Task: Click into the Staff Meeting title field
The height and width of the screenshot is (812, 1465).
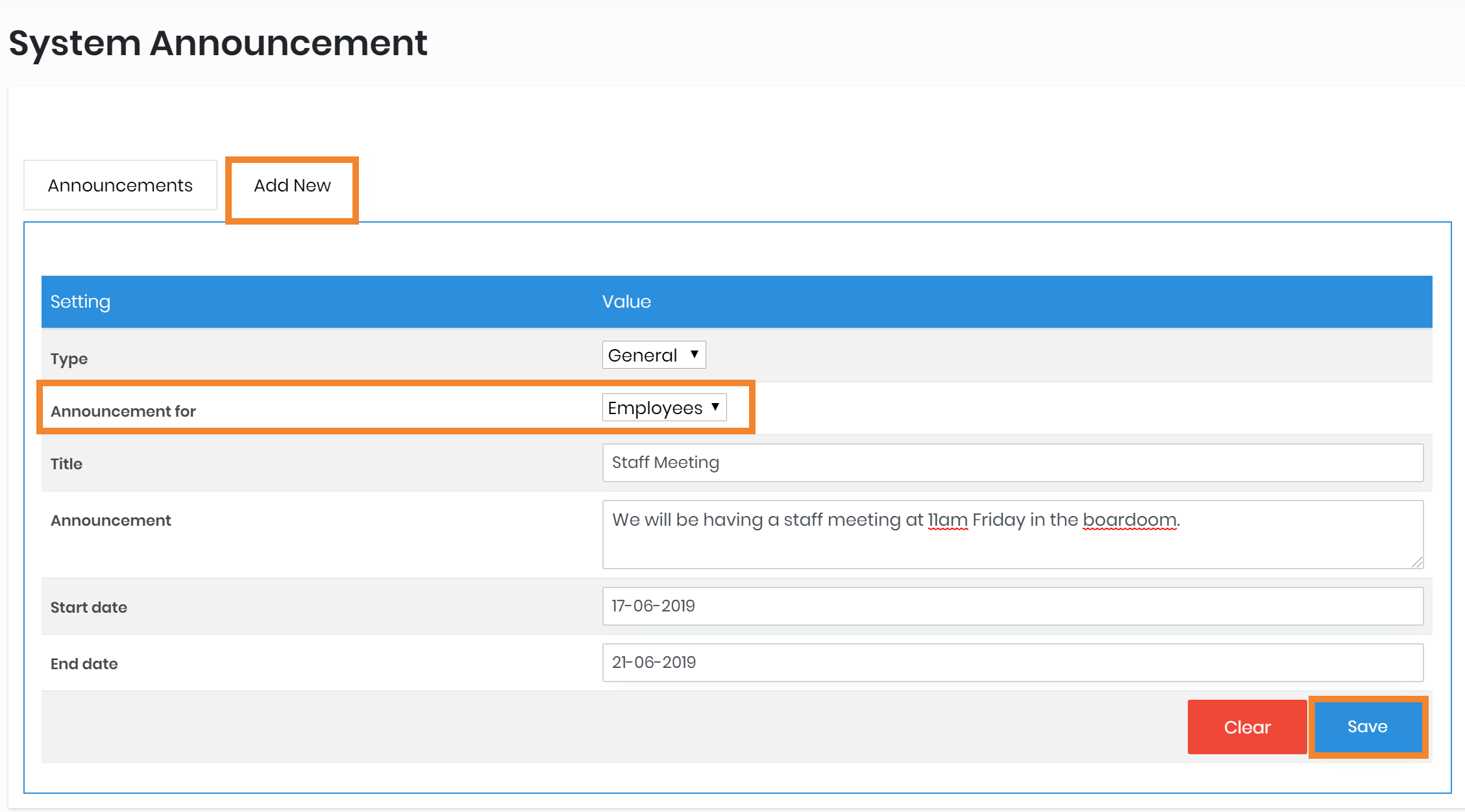Action: click(1013, 463)
